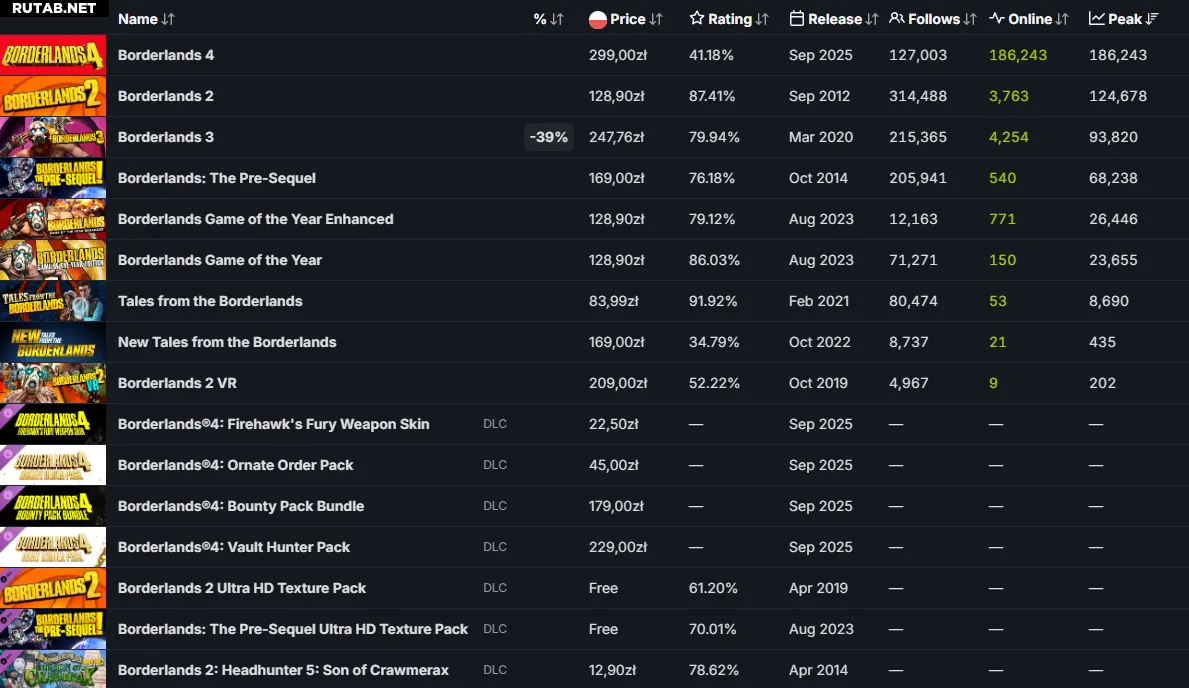Open Borderlands: The Pre-Sequel game link
This screenshot has height=688, width=1189.
(217, 178)
